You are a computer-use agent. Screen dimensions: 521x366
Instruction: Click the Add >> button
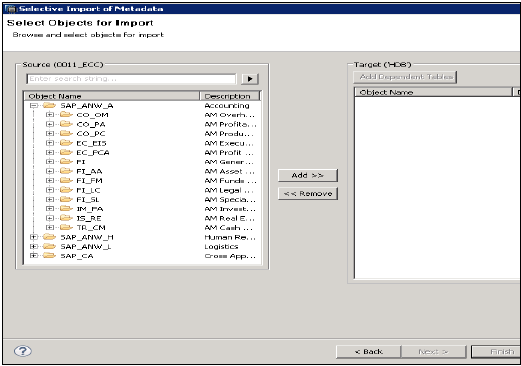click(x=308, y=175)
